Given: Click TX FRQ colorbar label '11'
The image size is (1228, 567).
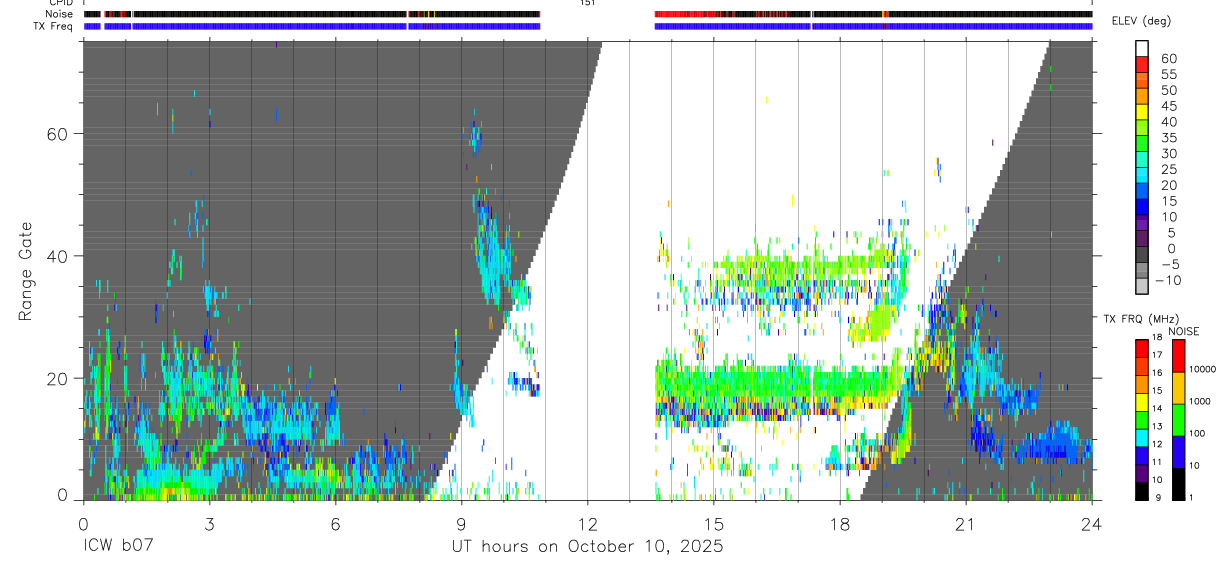Looking at the screenshot, I should coord(1157,462).
